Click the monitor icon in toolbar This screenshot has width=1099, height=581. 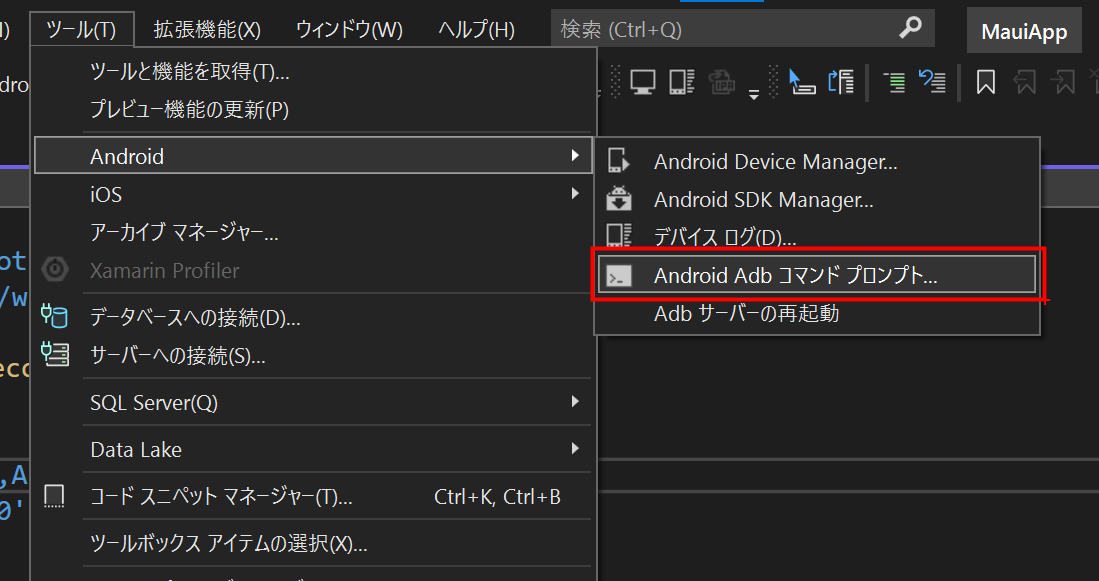(x=643, y=82)
